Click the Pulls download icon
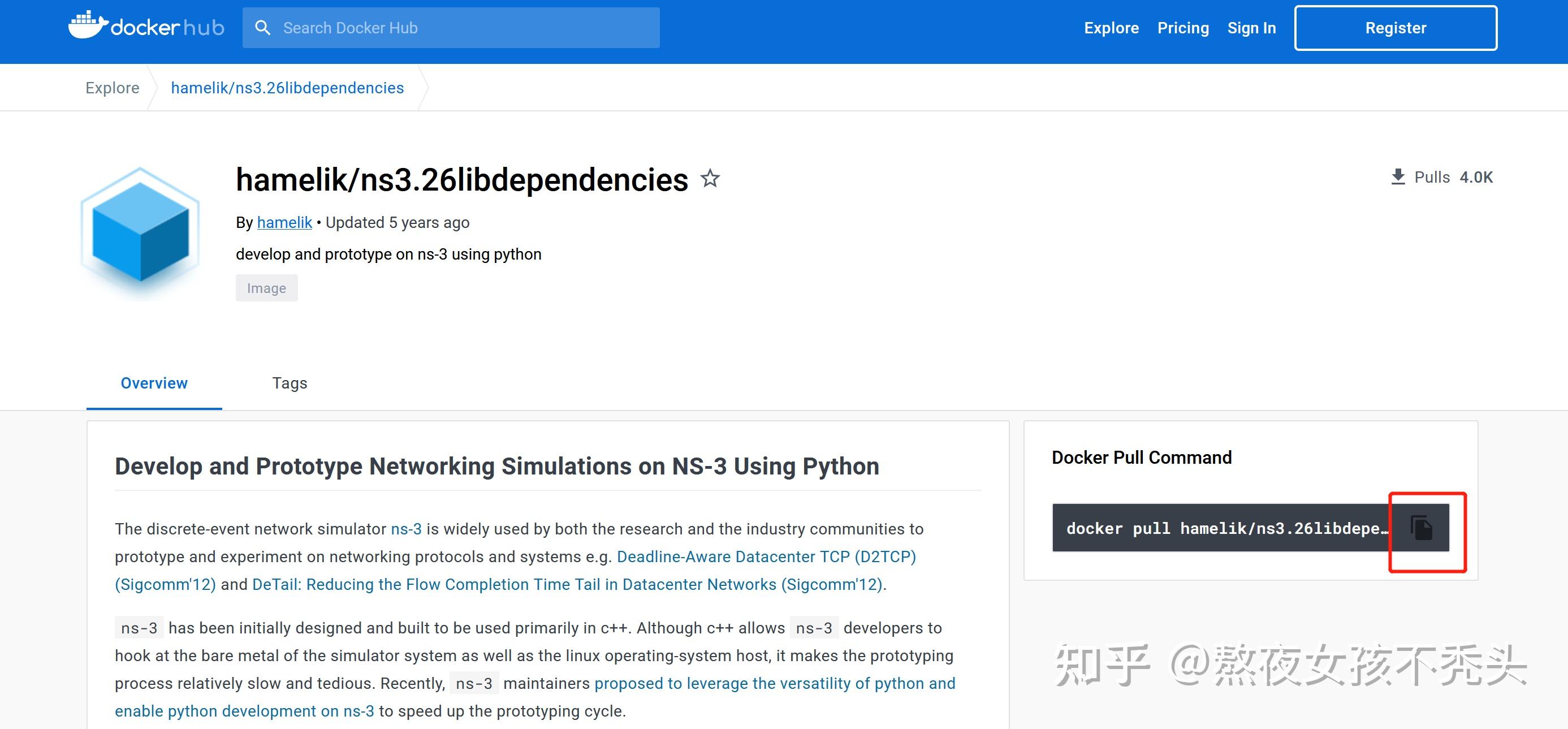Screen dimensions: 1568x729 [1398, 176]
